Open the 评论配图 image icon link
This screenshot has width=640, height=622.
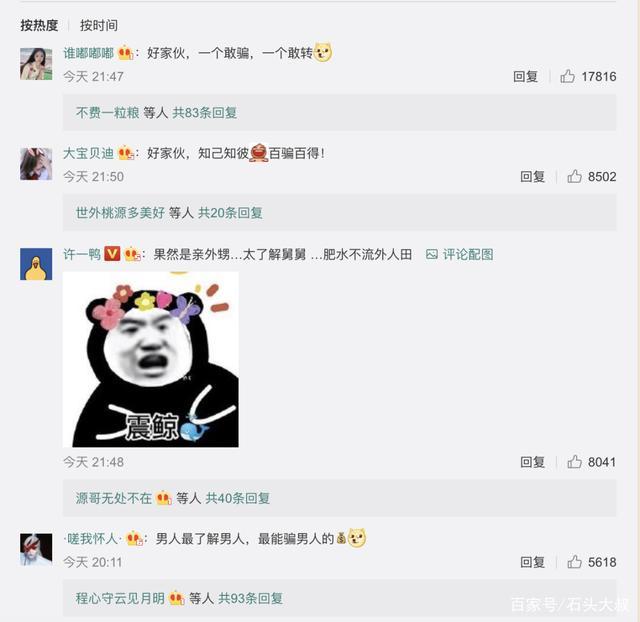pyautogui.click(x=460, y=255)
